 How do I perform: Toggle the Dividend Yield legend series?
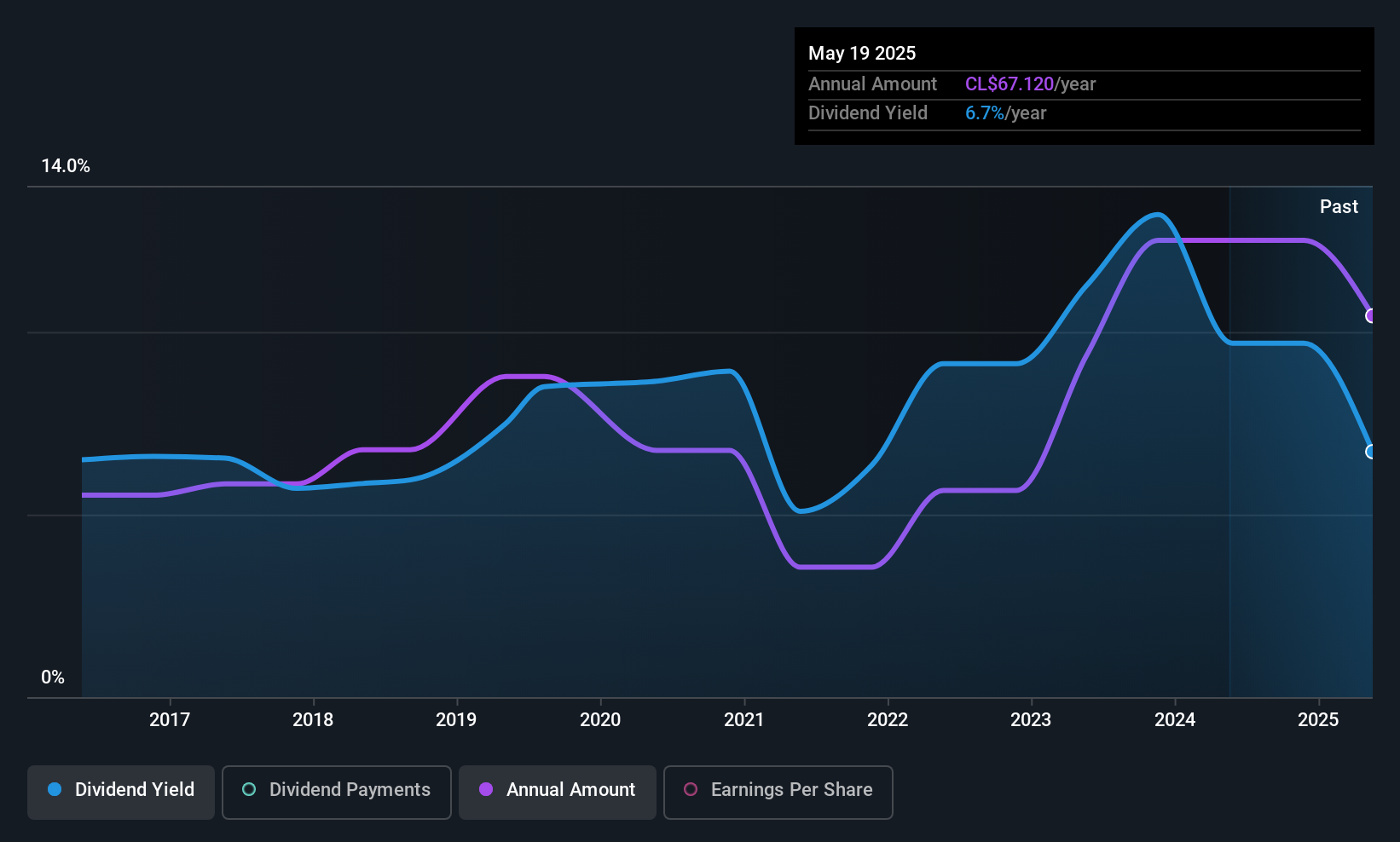121,790
